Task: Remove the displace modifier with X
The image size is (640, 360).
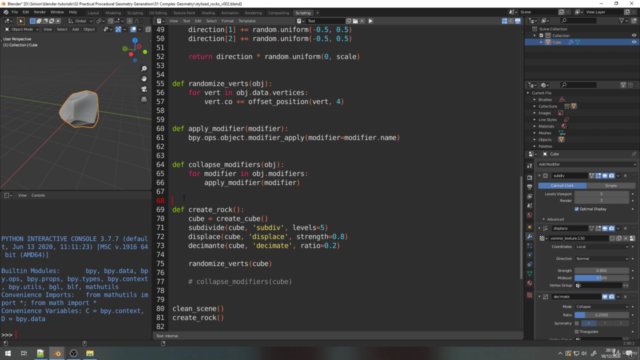Action: coord(625,228)
